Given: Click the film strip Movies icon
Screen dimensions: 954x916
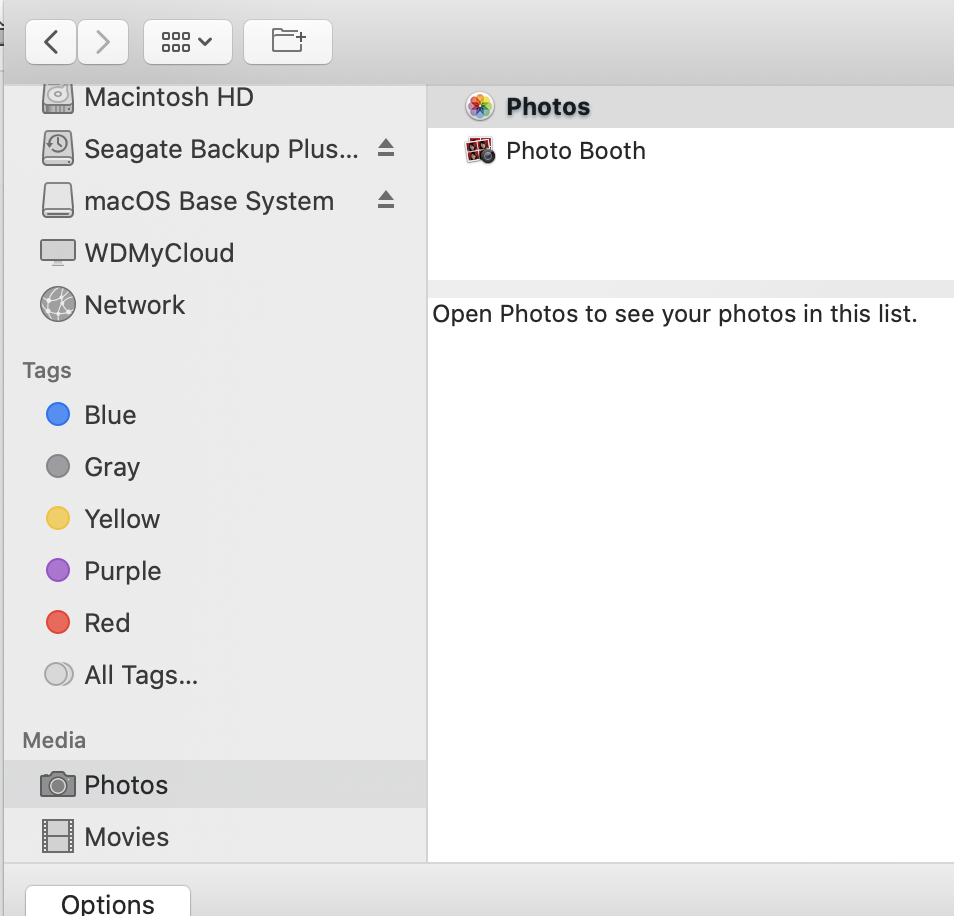Looking at the screenshot, I should (x=58, y=836).
